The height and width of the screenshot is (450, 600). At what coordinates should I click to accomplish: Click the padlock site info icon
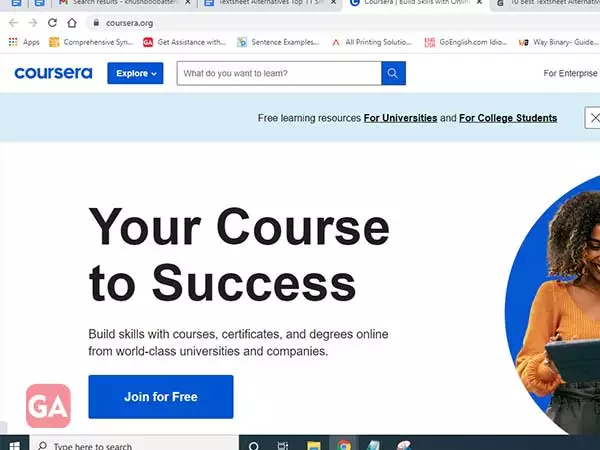96,23
